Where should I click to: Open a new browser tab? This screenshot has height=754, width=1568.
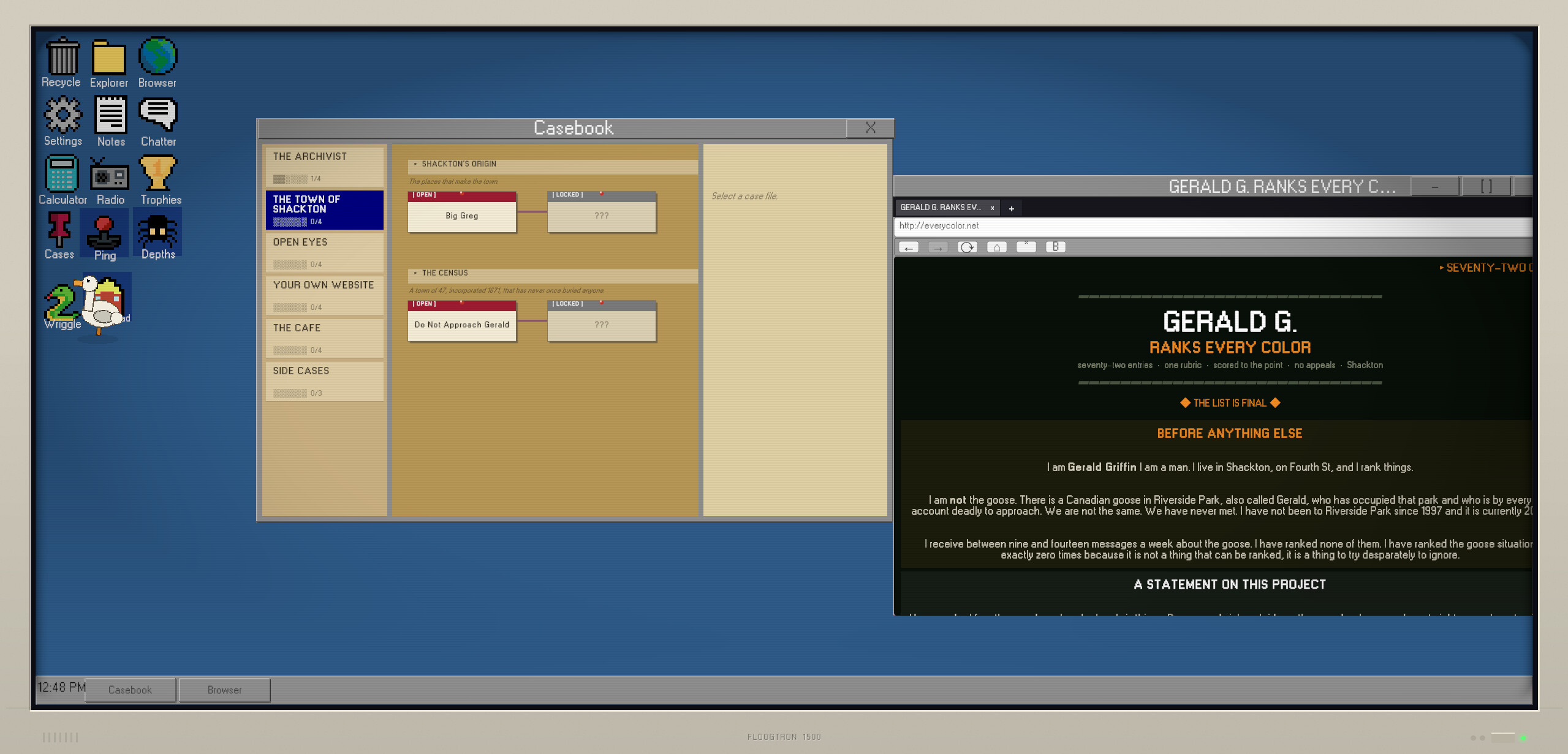1012,208
